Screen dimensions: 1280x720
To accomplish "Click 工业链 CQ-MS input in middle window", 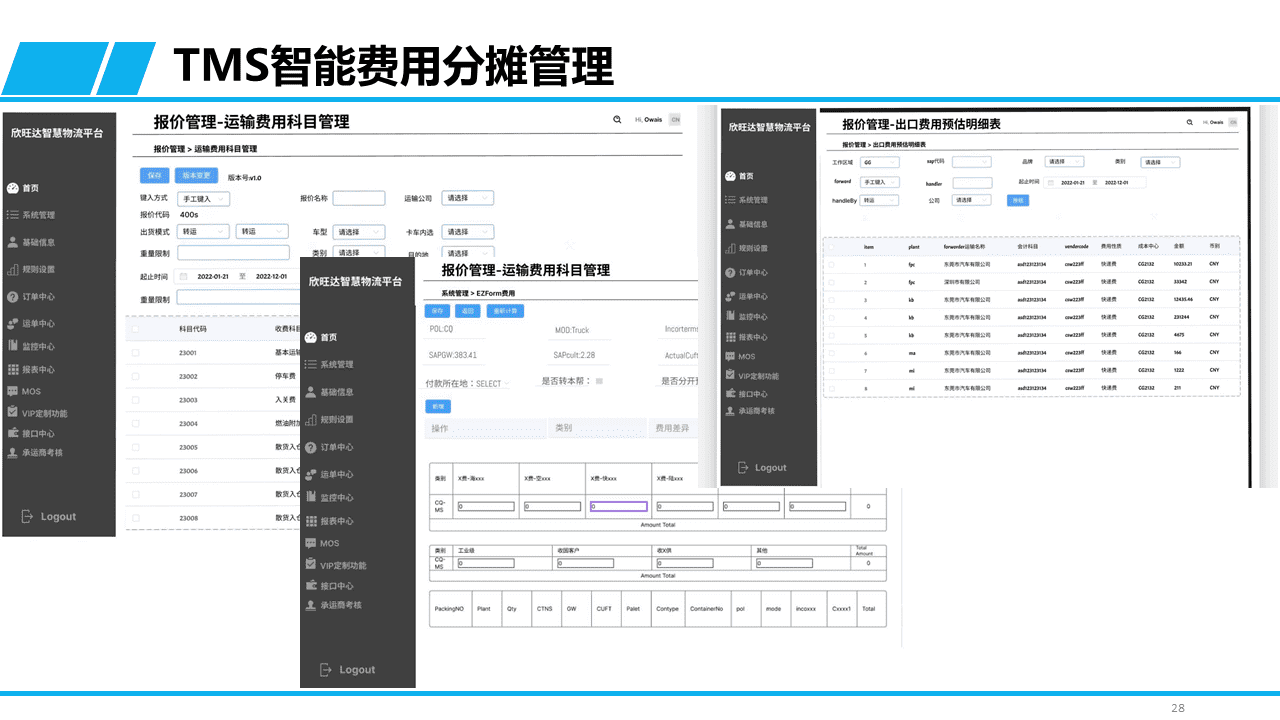I will pyautogui.click(x=485, y=563).
